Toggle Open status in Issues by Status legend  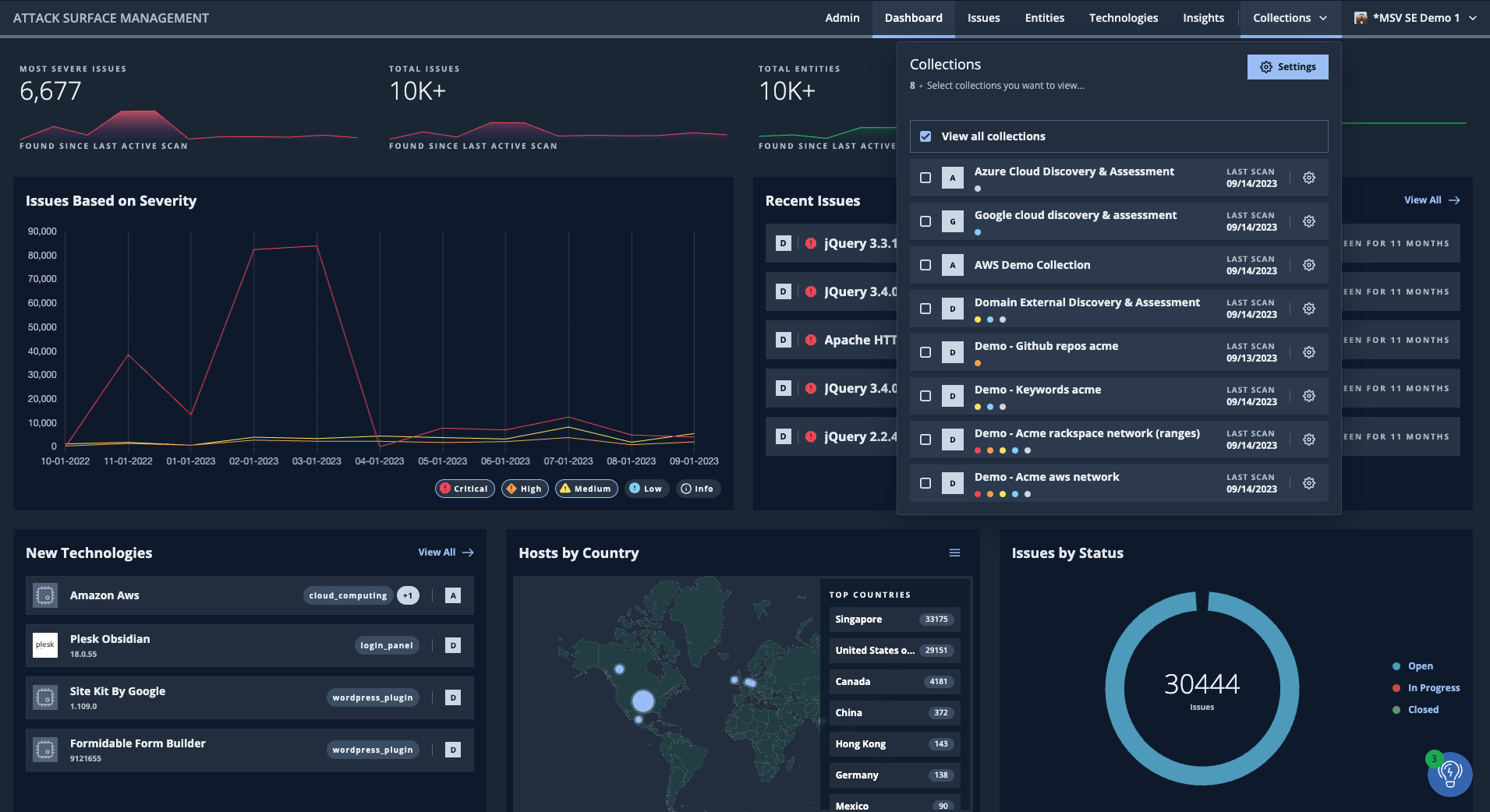[1413, 666]
